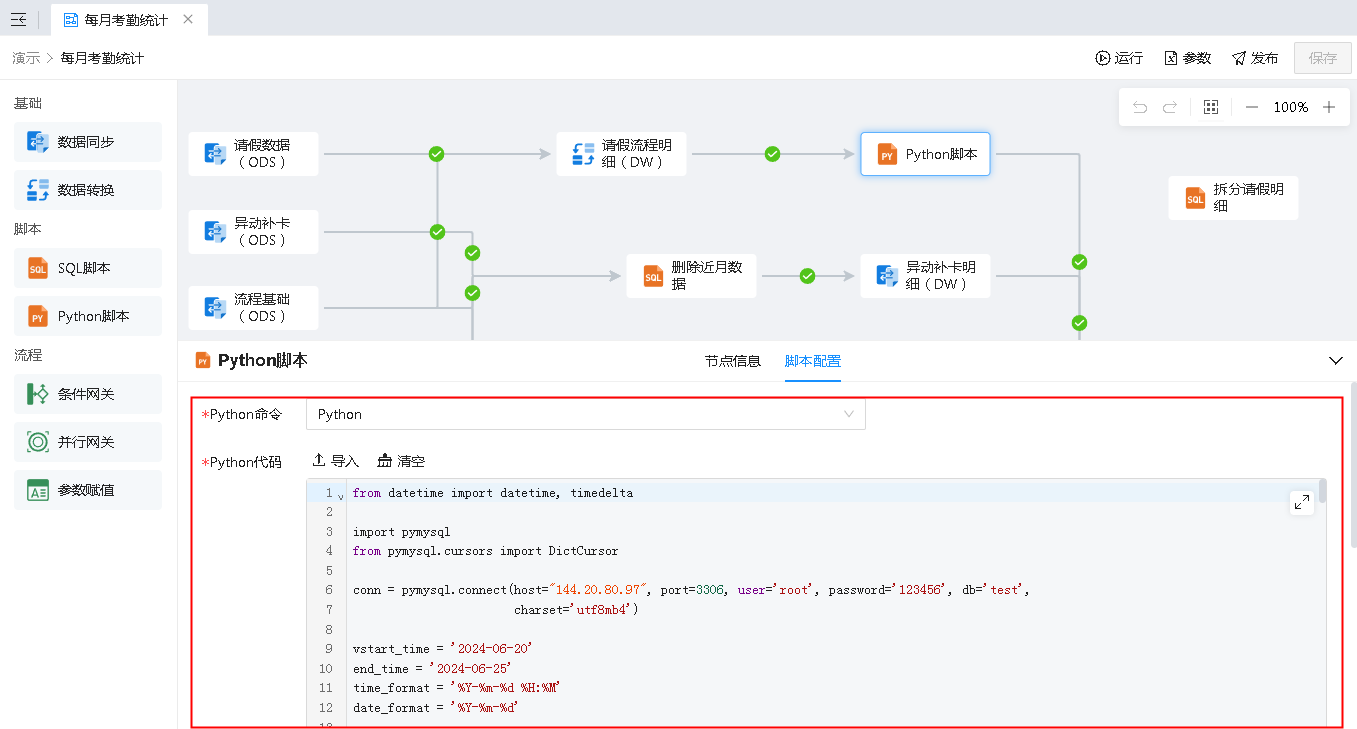Image resolution: width=1357 pixels, height=729 pixels.
Task: Collapse the Python脚本 config panel
Action: point(1335,361)
